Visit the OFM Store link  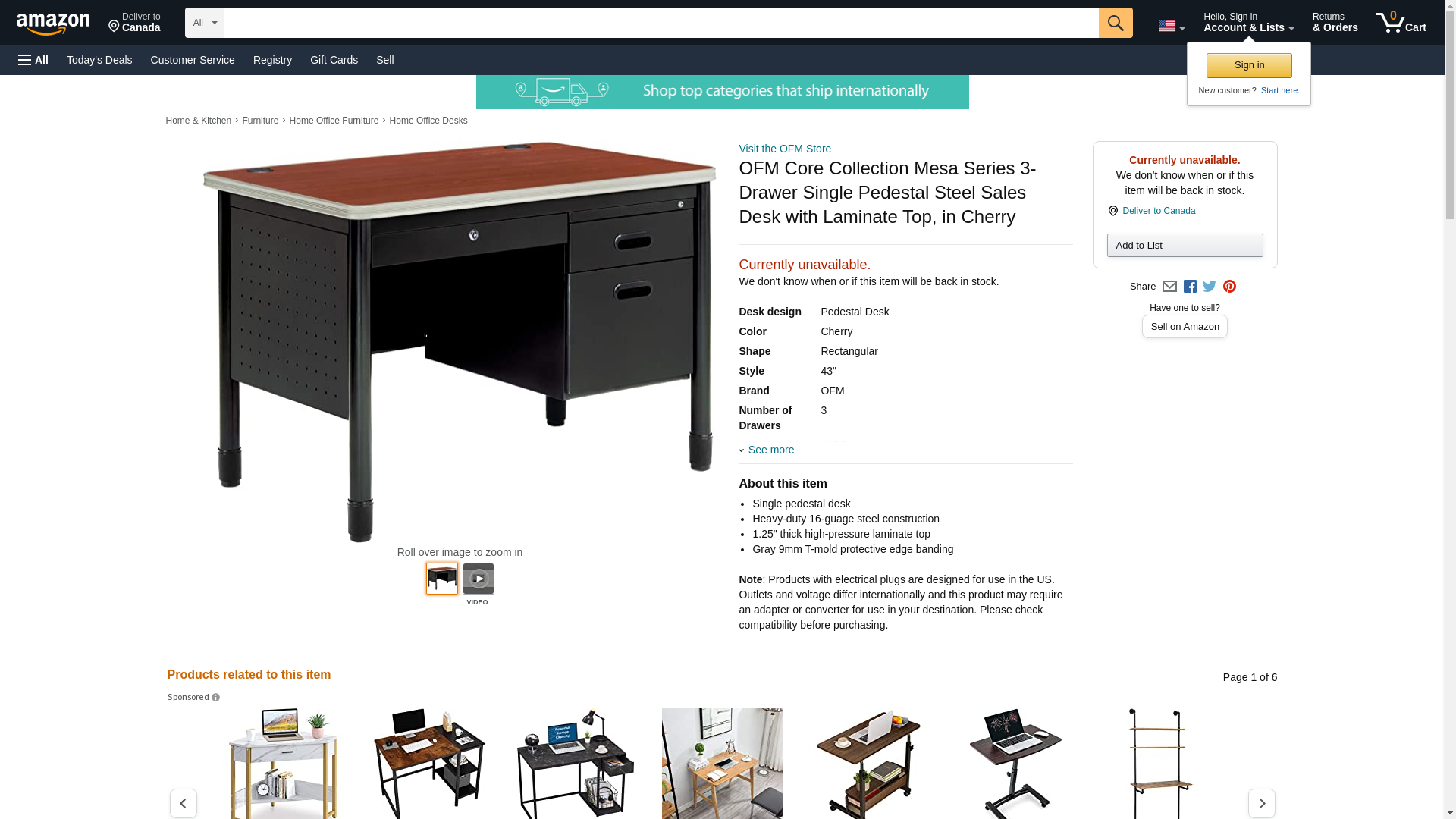click(785, 149)
